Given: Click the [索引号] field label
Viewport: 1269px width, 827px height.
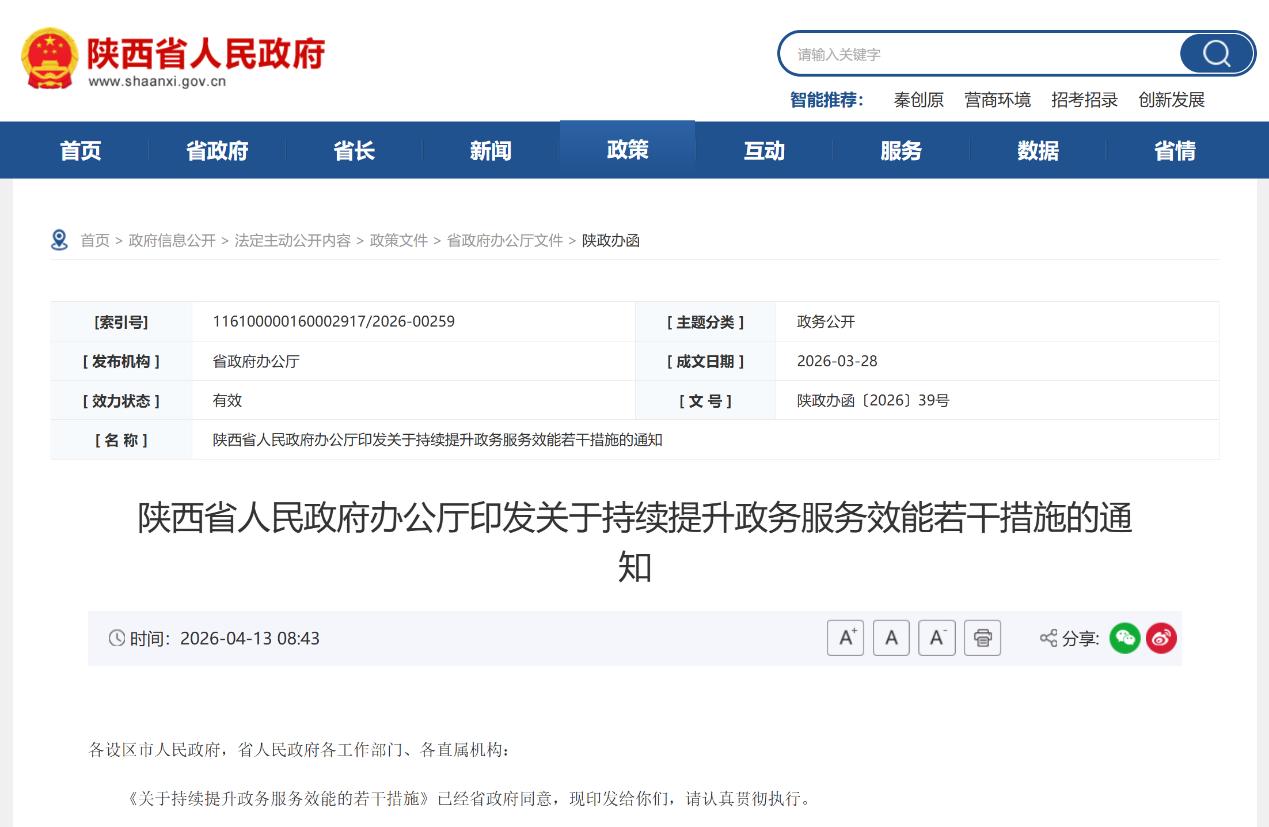Looking at the screenshot, I should click(x=121, y=322).
